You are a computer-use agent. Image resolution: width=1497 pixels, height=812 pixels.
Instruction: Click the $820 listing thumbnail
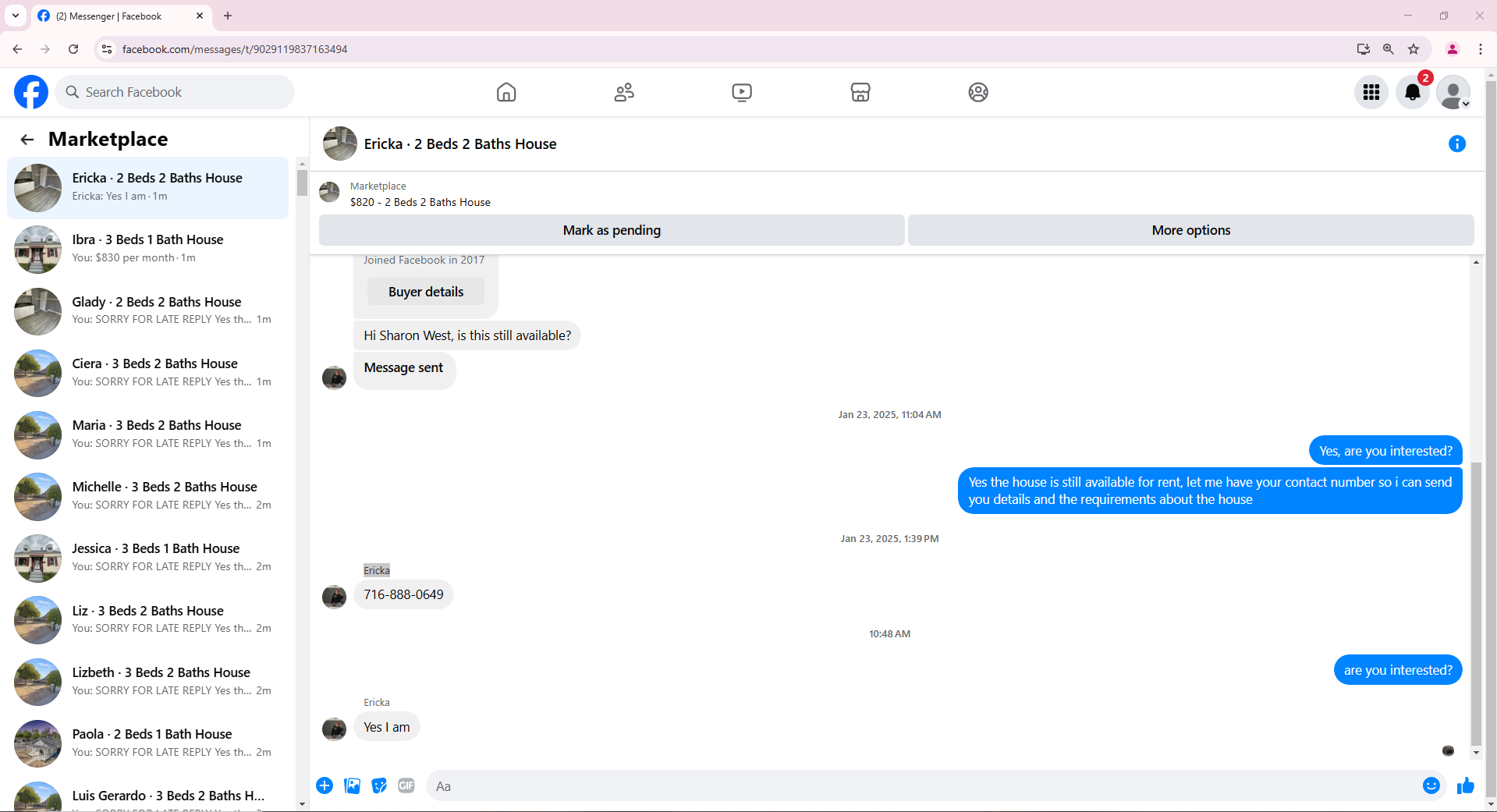tap(330, 192)
